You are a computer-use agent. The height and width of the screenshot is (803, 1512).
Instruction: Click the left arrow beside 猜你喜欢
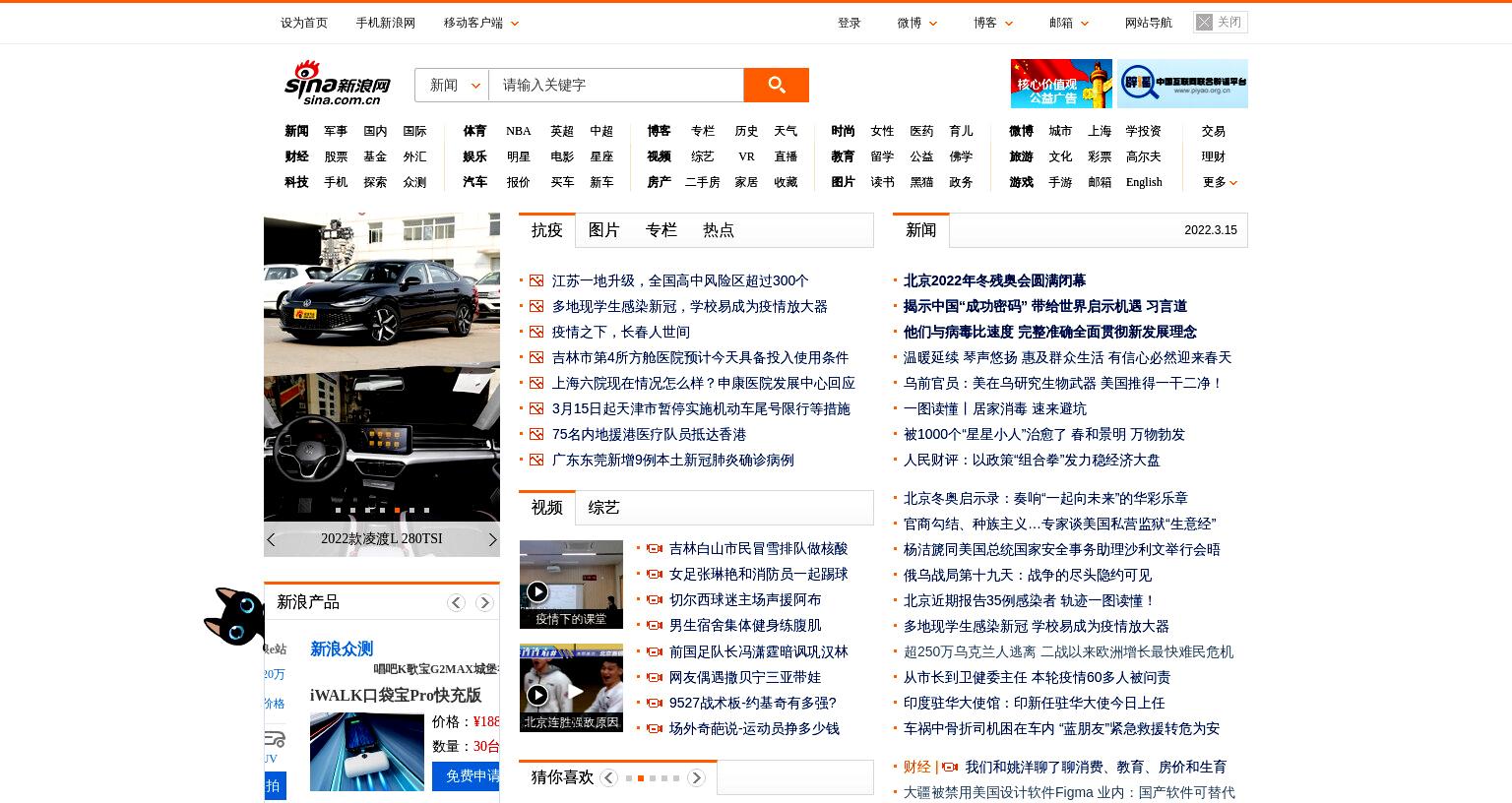click(608, 777)
